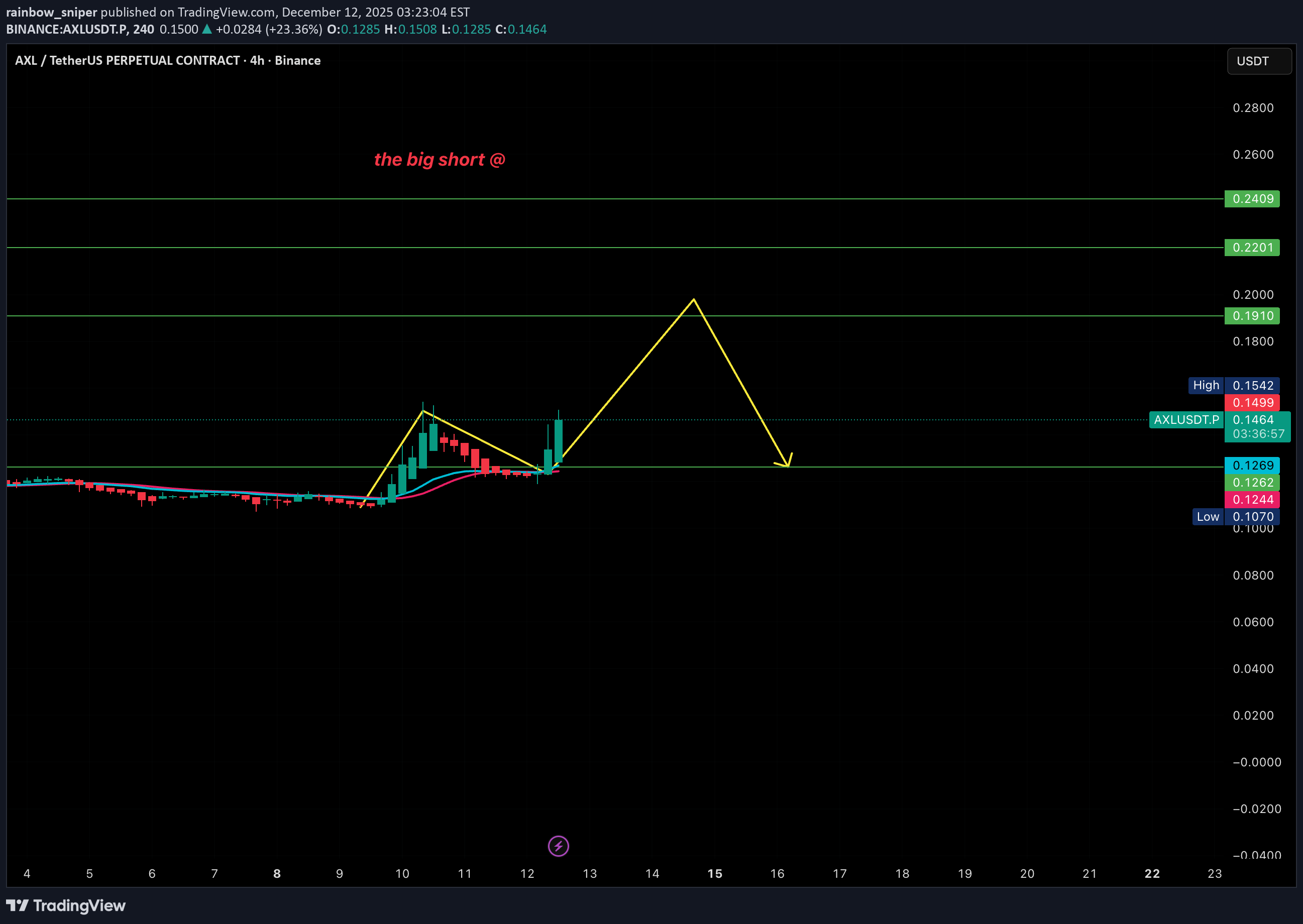
Task: Click the pink 0.1244 price label
Action: tap(1251, 500)
